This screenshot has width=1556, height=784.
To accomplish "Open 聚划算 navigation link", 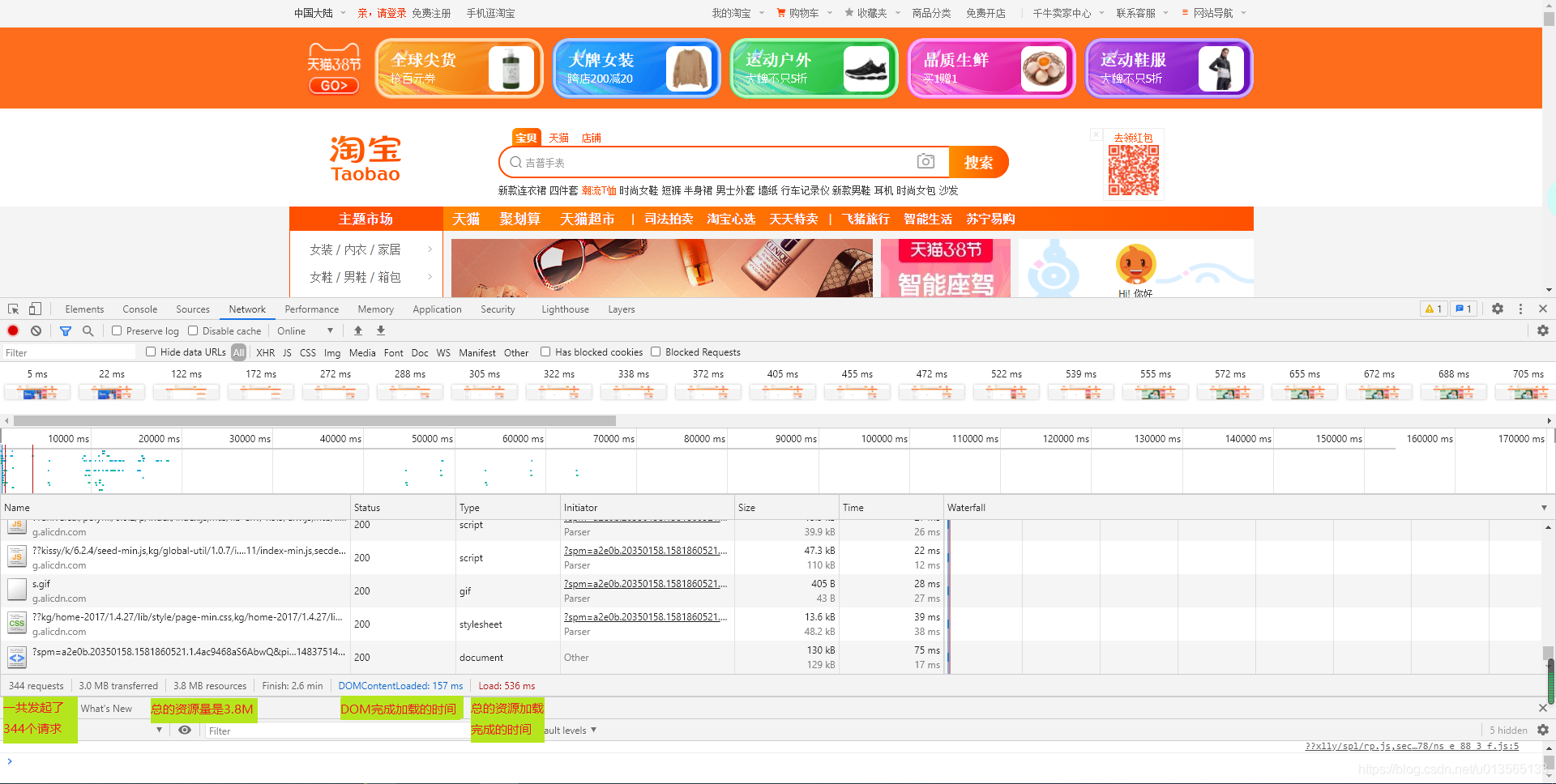I will pyautogui.click(x=519, y=219).
